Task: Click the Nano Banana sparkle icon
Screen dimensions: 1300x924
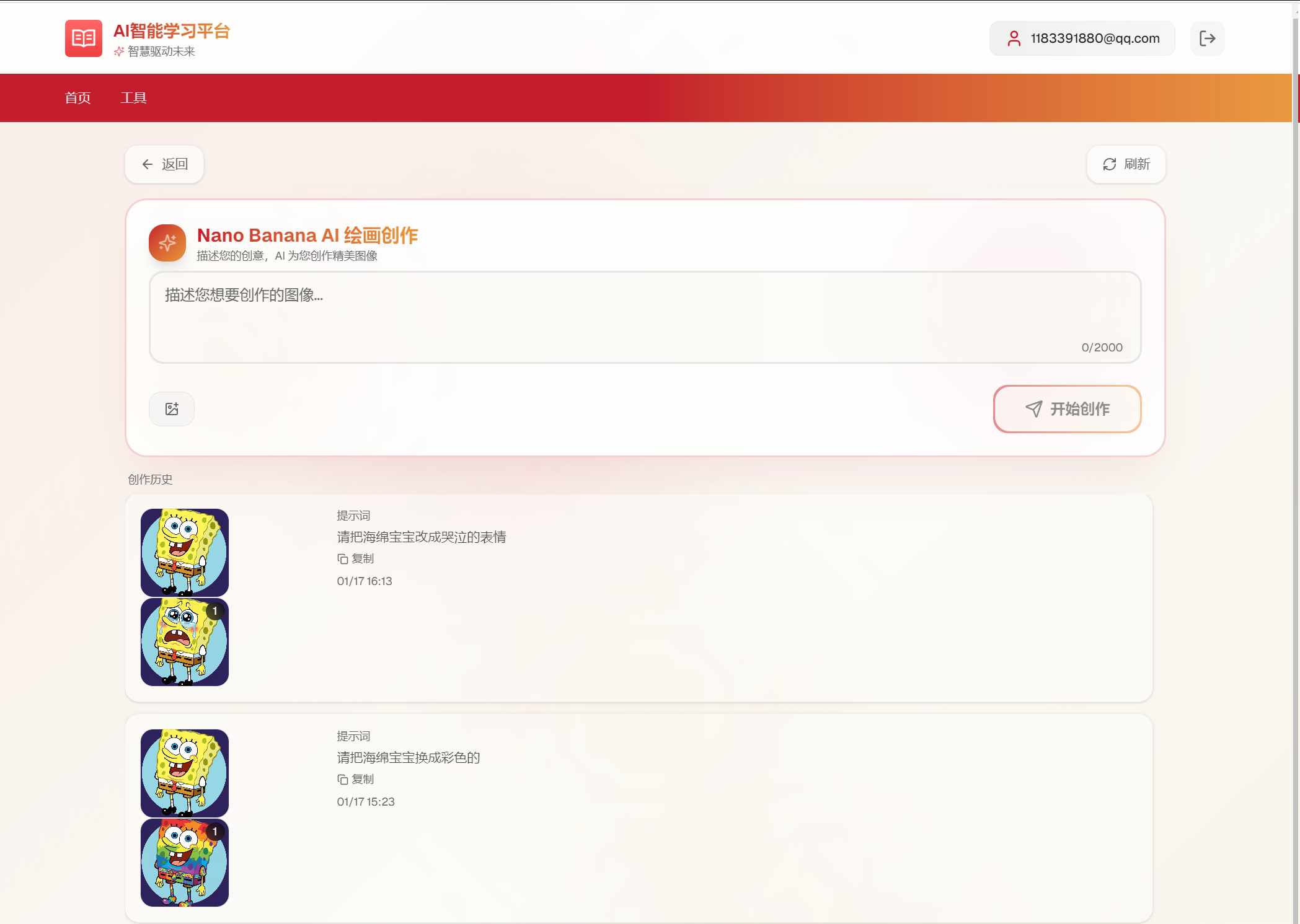Action: pos(167,243)
